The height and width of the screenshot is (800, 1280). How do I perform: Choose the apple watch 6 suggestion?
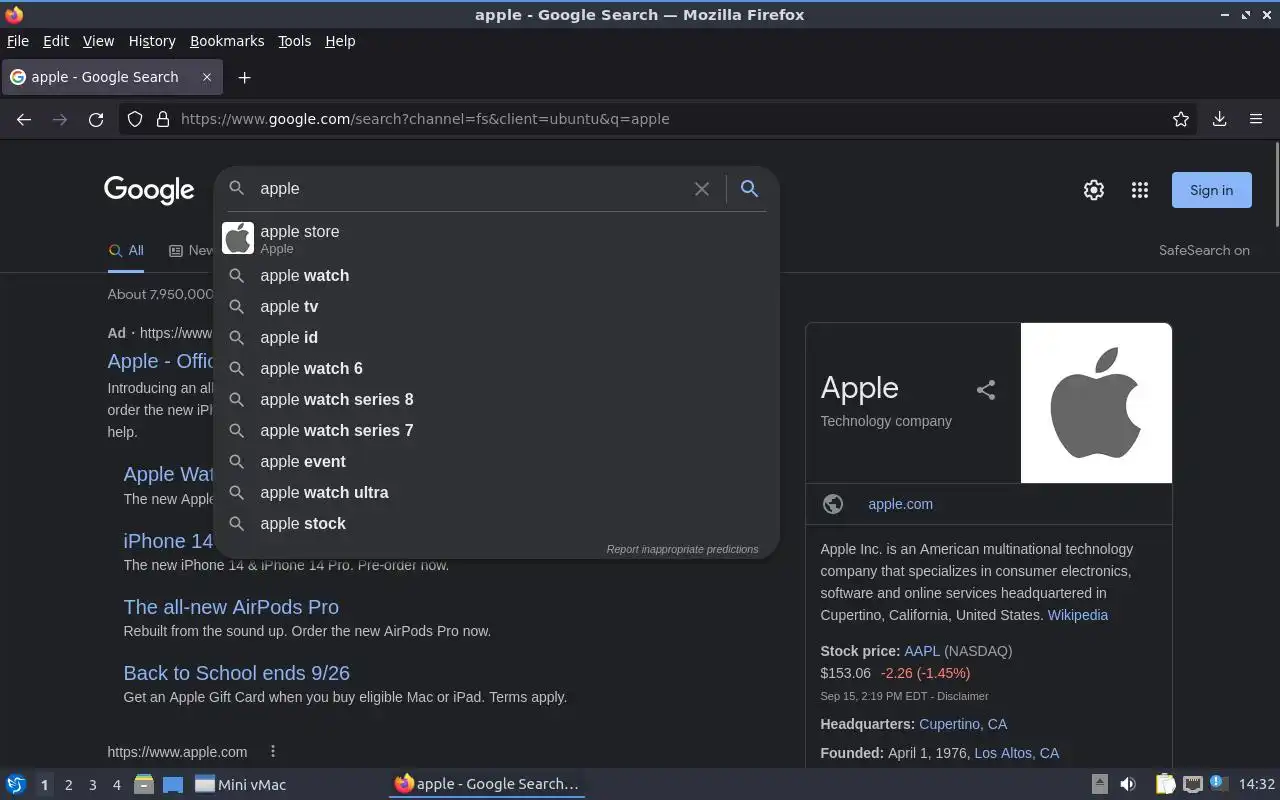click(496, 368)
